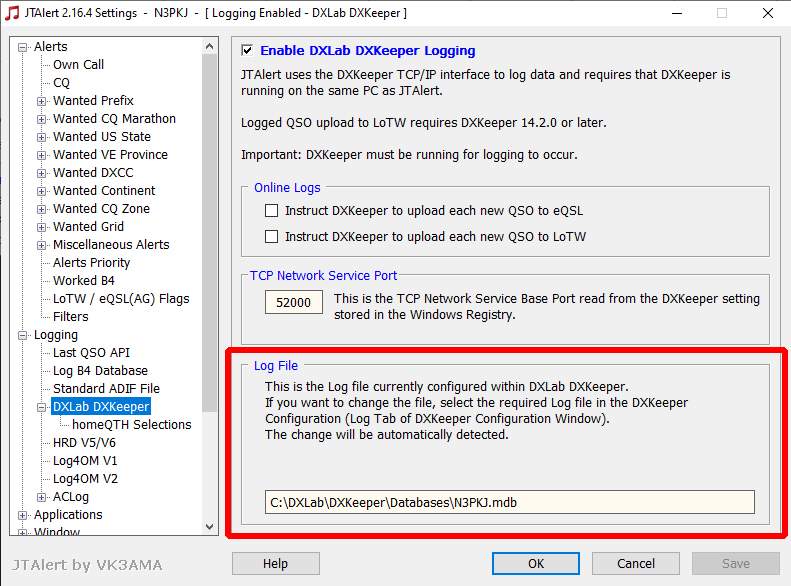Select homeQTH Selections tree item
Image resolution: width=791 pixels, height=586 pixels.
[x=132, y=425]
